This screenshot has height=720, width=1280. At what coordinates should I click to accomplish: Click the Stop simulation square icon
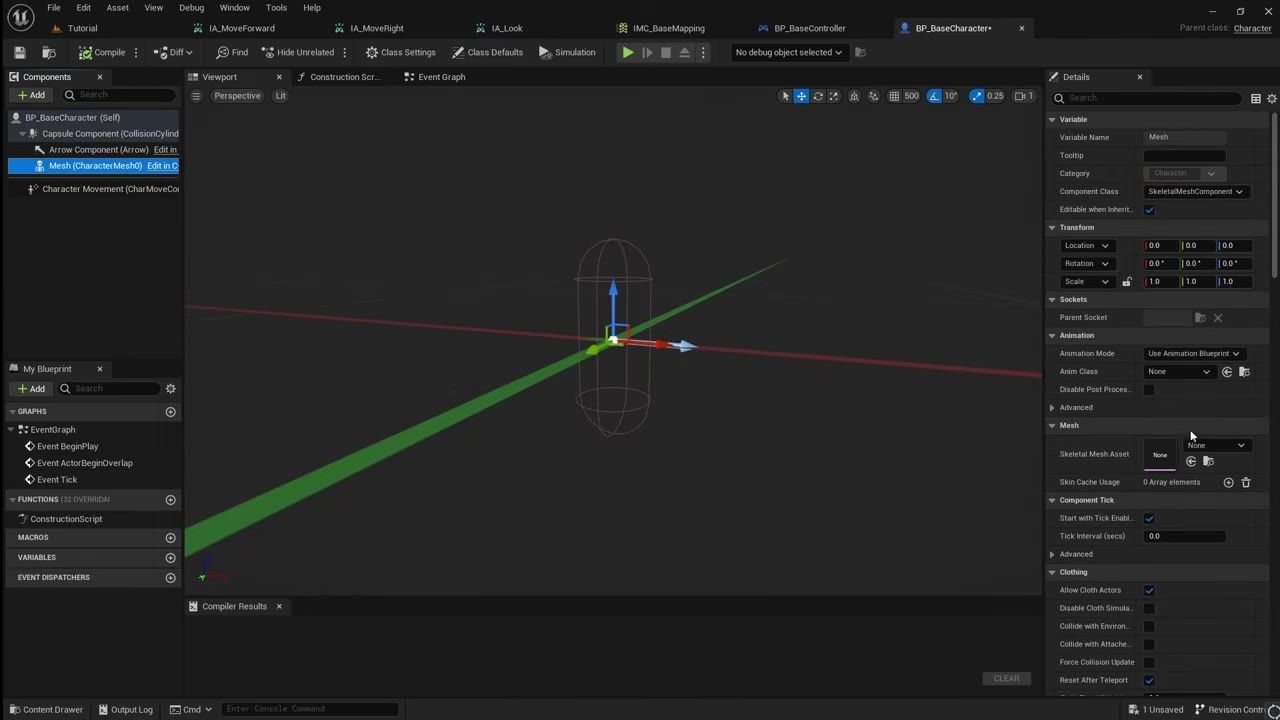[x=666, y=52]
